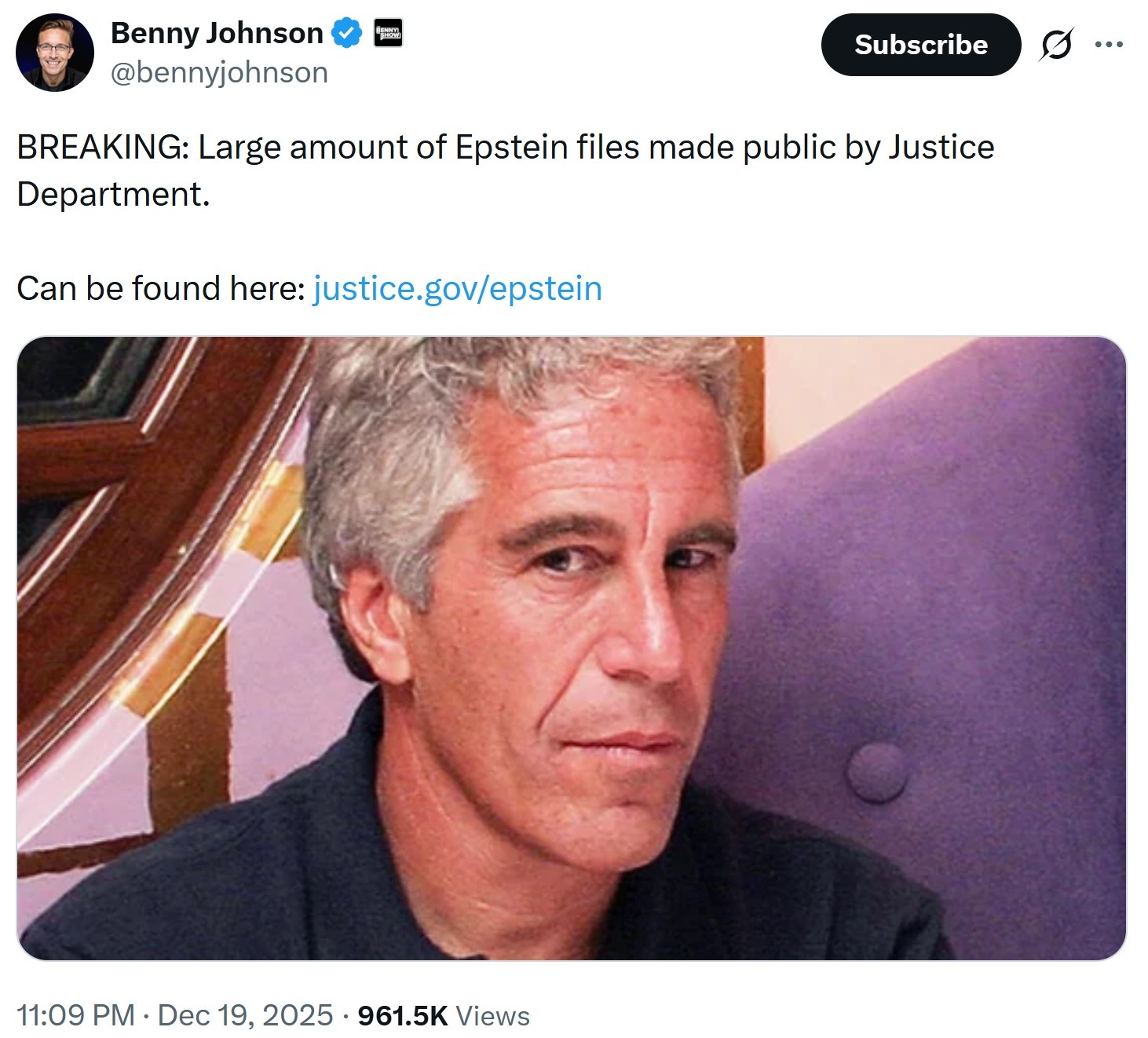1148x1038 pixels.
Task: Click the Dec 19, 2025 date
Action: coord(245,1015)
